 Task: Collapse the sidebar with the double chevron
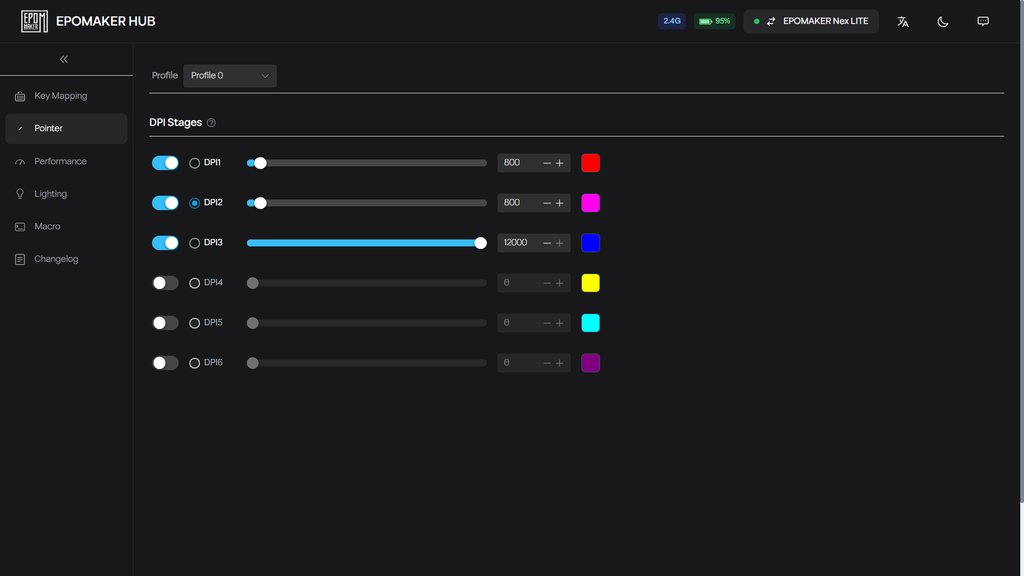(64, 59)
